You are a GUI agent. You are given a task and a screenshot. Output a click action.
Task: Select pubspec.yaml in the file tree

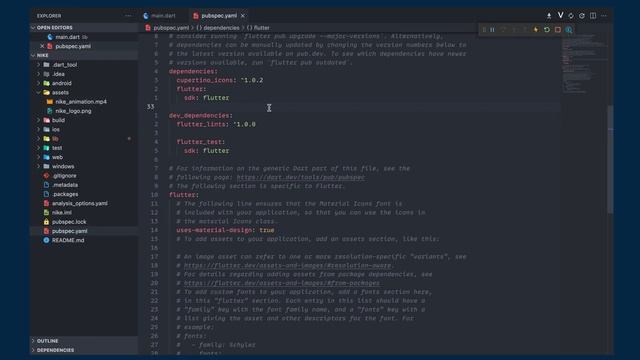click(x=69, y=231)
